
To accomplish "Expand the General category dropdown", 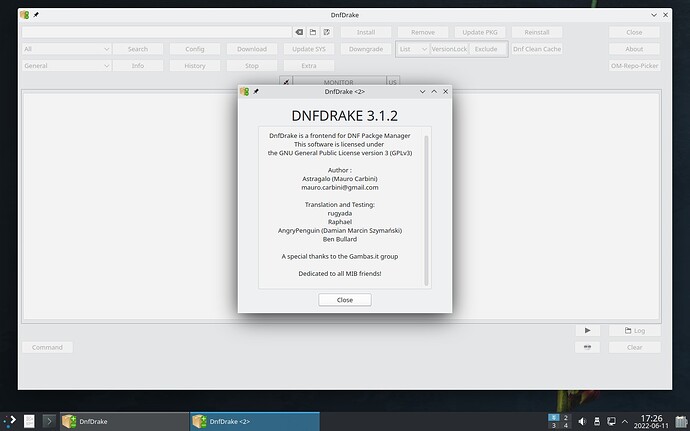I will (x=66, y=66).
